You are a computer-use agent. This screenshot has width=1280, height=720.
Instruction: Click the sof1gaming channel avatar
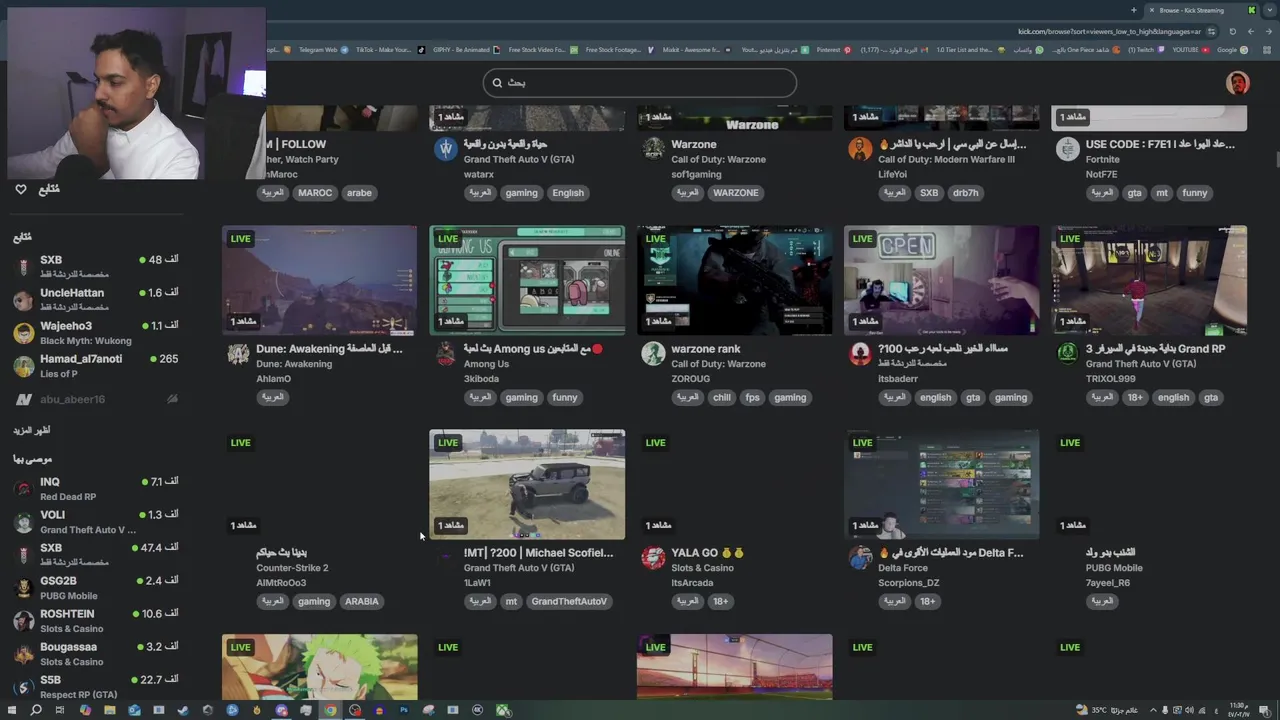[x=653, y=150]
